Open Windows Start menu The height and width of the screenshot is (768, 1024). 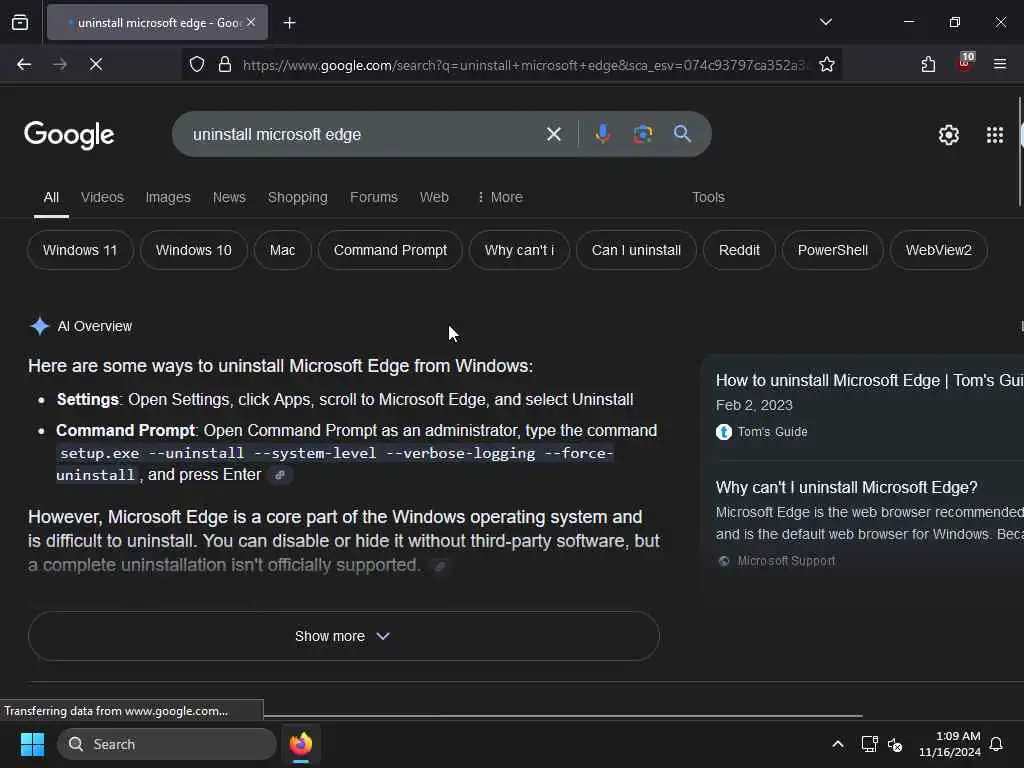[x=32, y=744]
